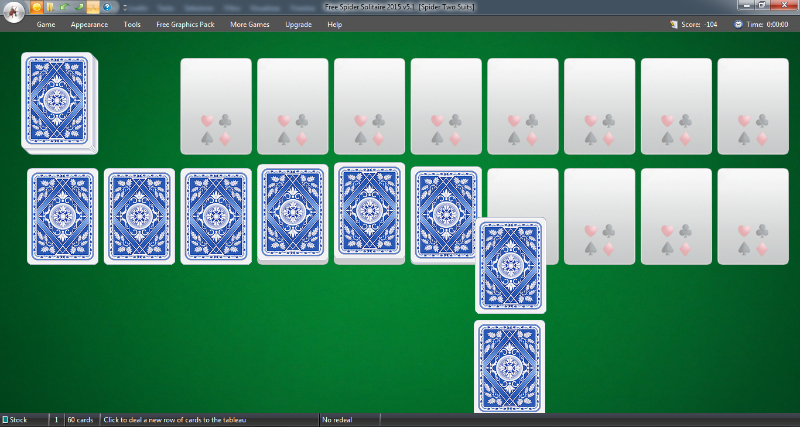This screenshot has height=427, width=800.
Task: Click the blue help question mark icon
Action: [106, 7]
